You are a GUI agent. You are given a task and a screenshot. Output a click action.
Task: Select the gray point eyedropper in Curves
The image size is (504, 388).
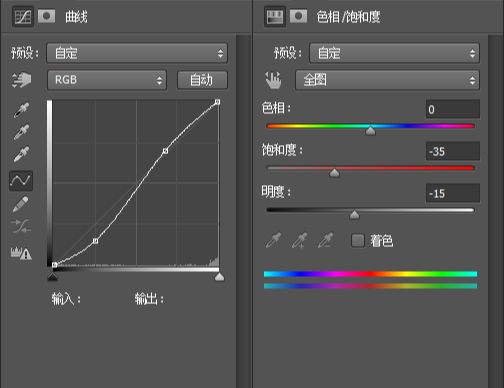click(21, 132)
